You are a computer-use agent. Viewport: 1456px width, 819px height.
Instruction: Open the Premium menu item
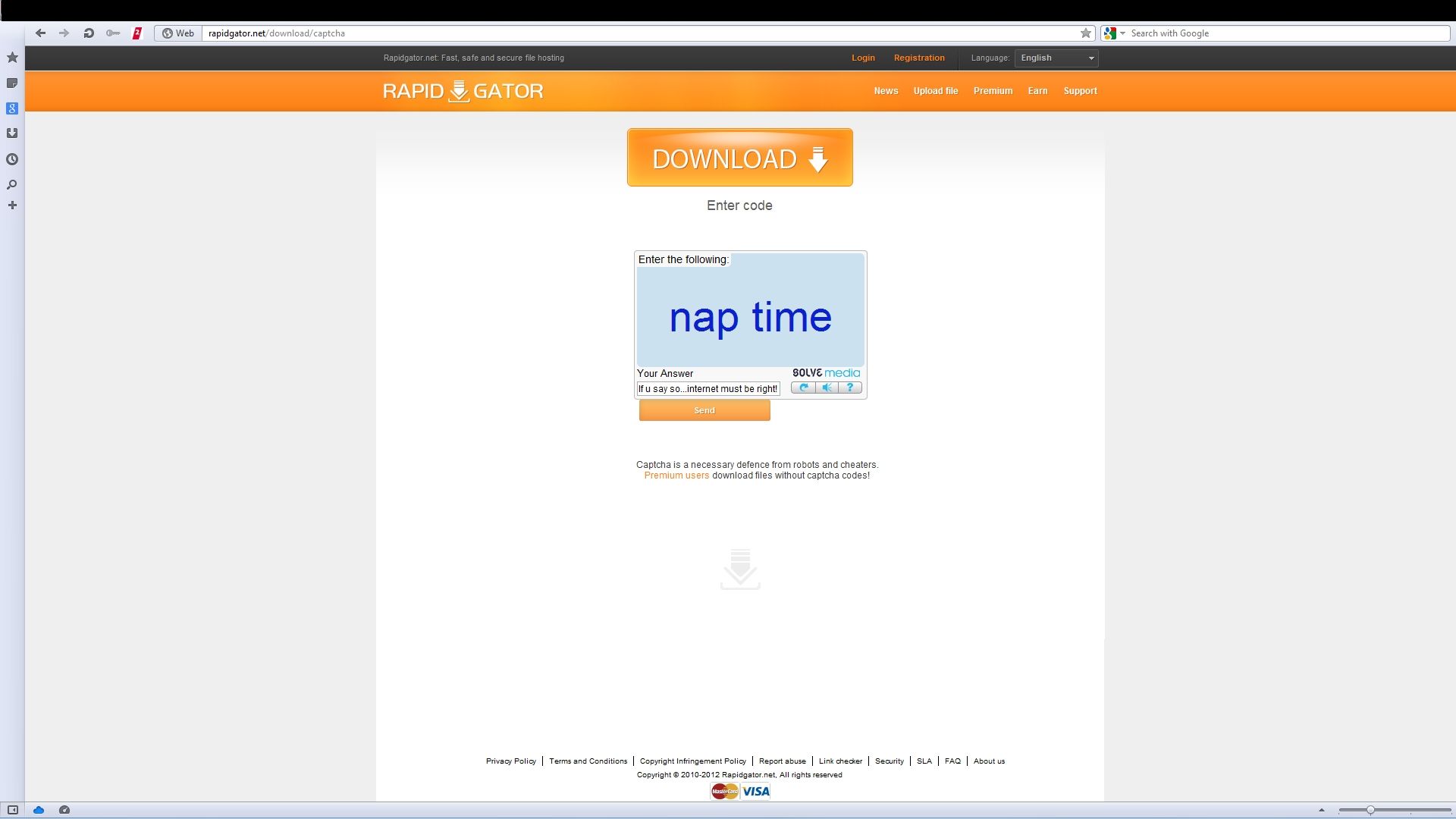click(993, 91)
